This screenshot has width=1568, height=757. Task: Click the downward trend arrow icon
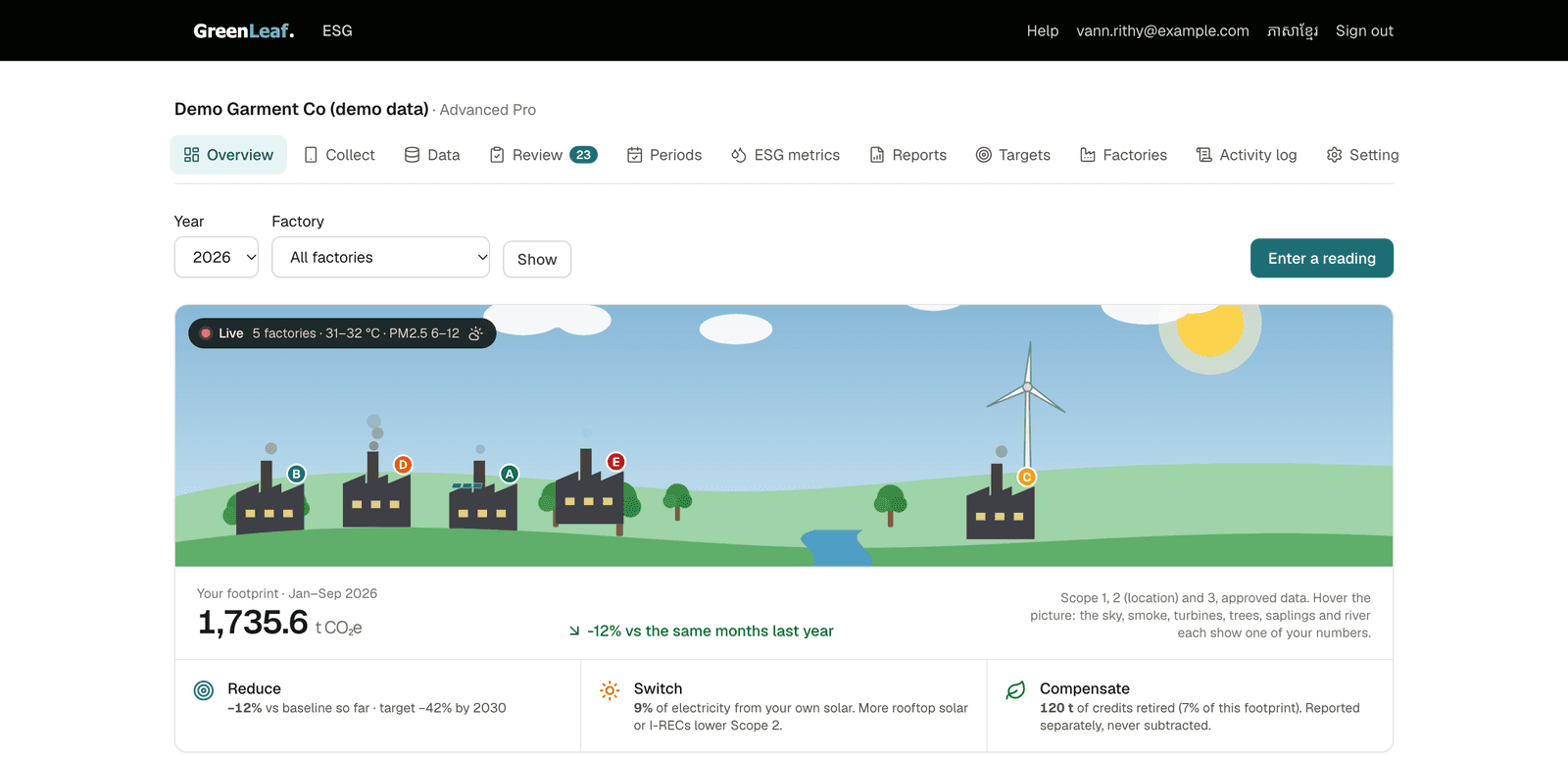click(x=574, y=631)
